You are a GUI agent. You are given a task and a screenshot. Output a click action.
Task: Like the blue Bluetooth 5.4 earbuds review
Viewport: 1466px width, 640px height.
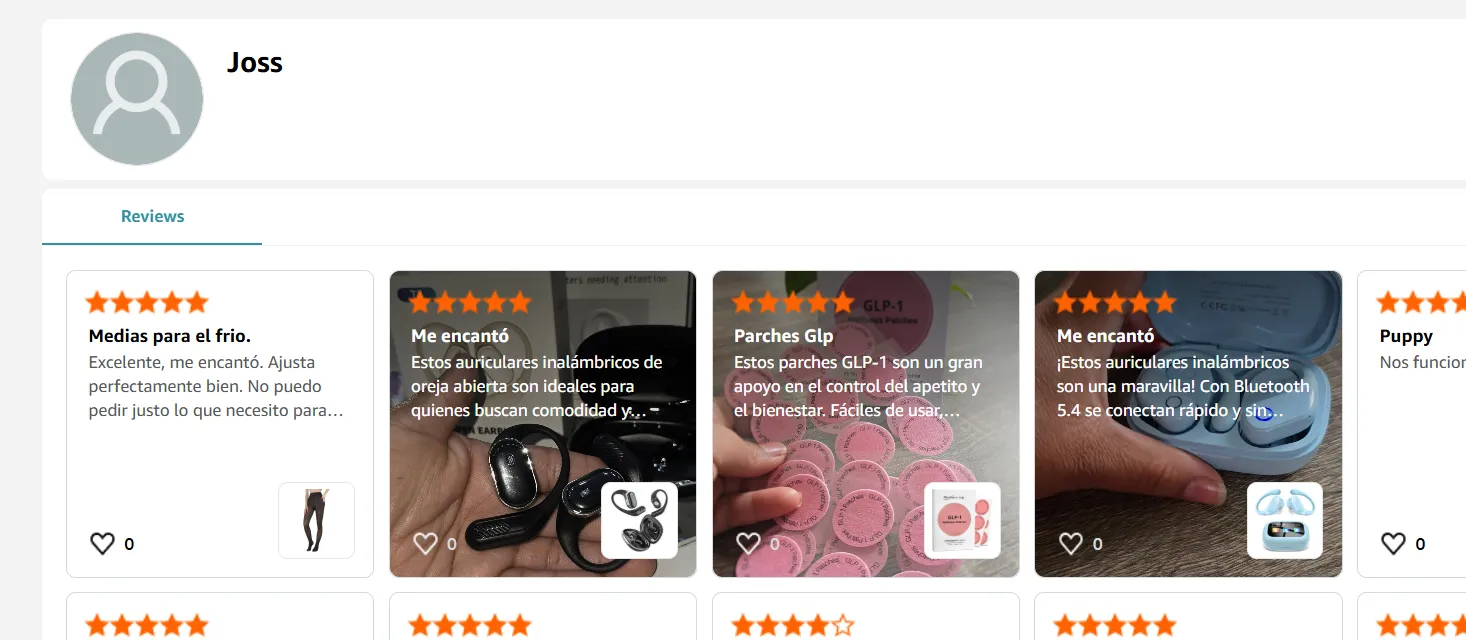click(1071, 544)
